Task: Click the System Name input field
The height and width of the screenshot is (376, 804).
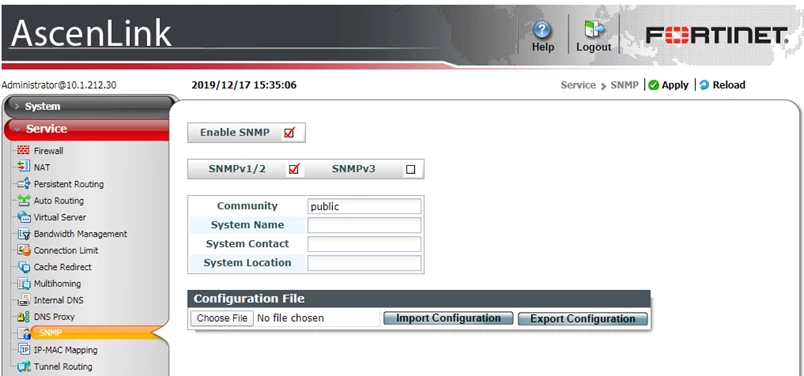Action: (x=364, y=225)
